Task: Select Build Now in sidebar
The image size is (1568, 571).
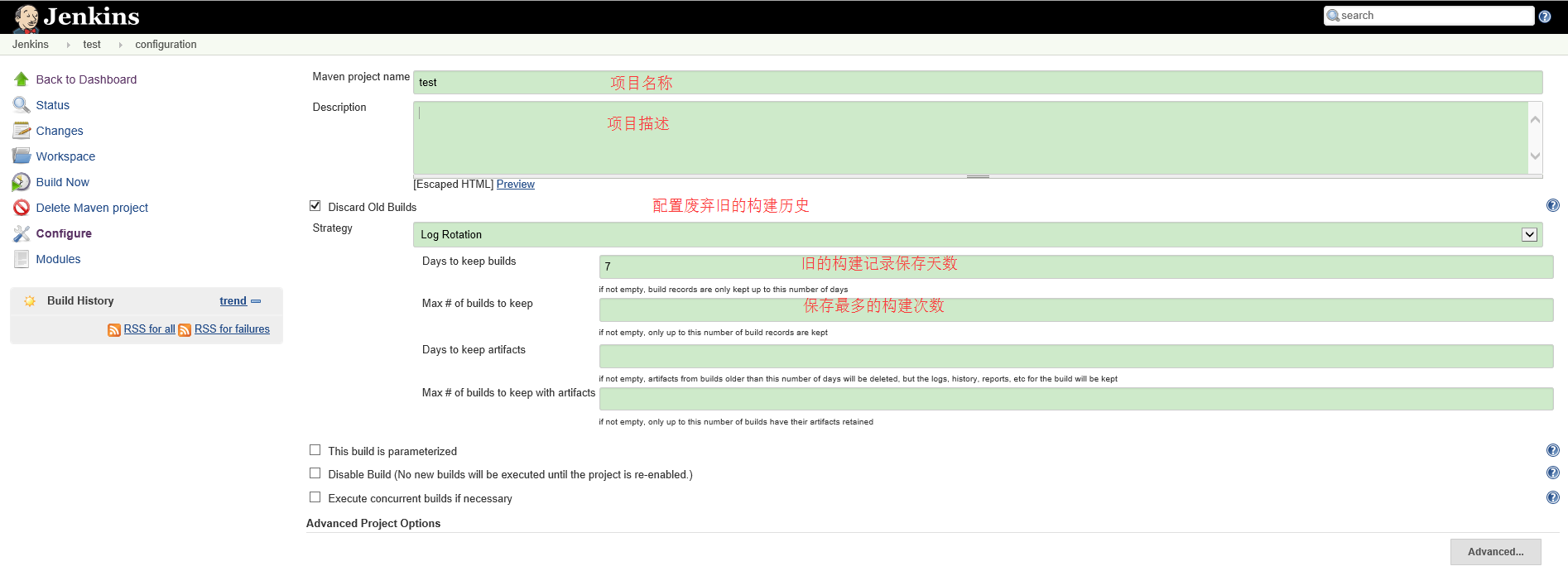Action: (63, 182)
